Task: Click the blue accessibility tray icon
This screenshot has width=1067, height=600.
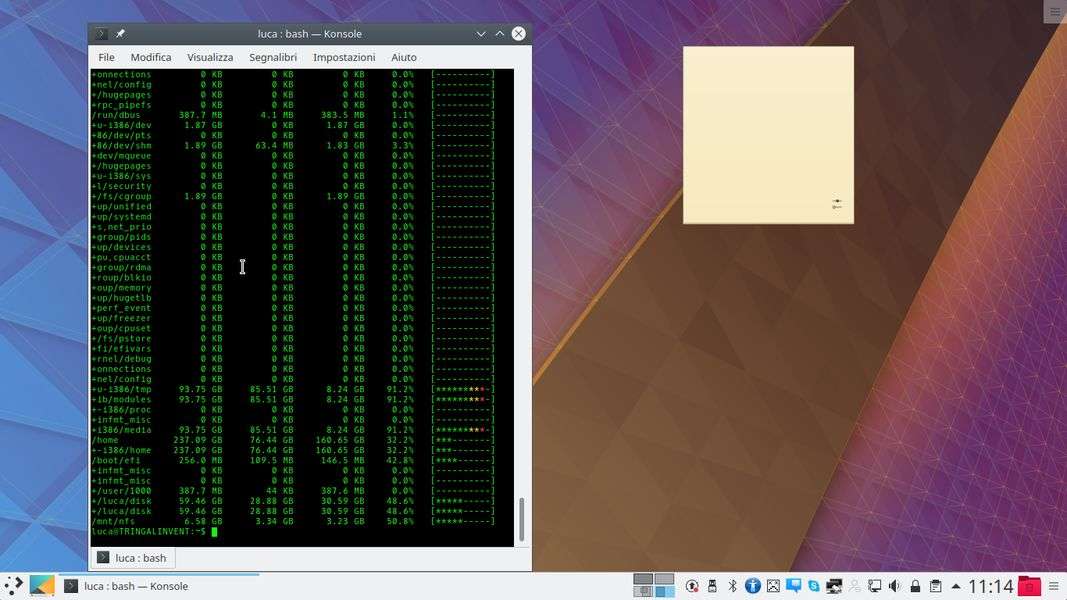Action: (x=753, y=586)
